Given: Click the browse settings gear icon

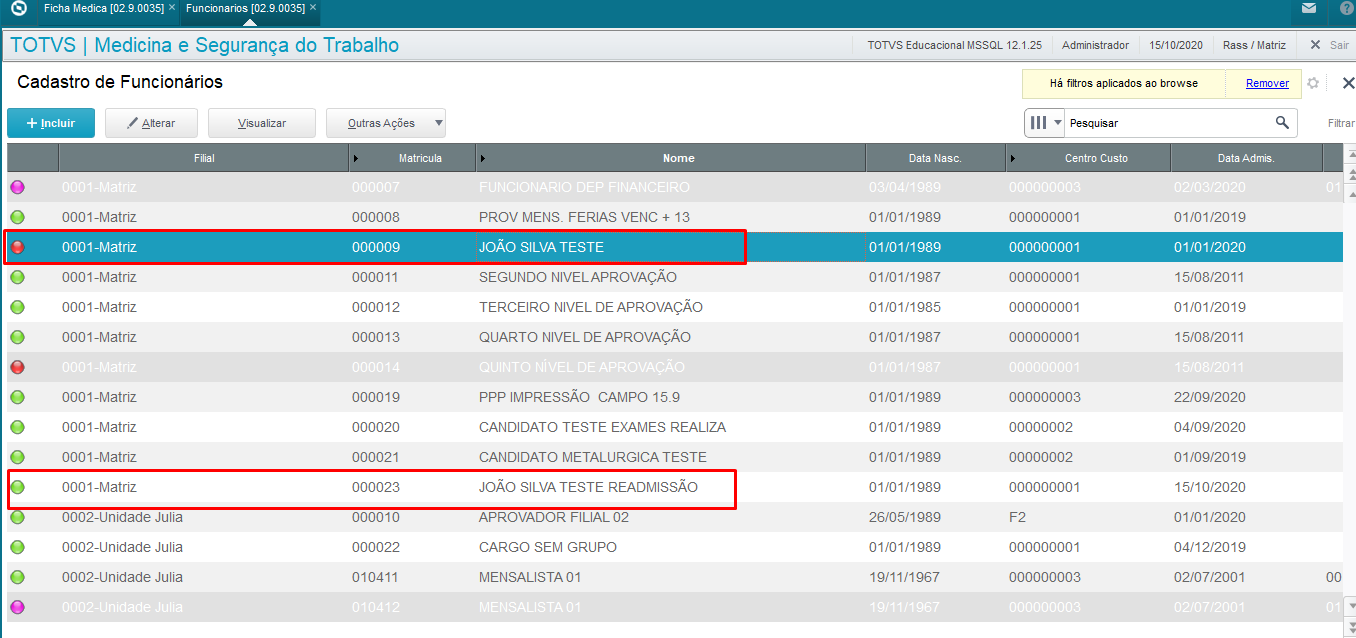Looking at the screenshot, I should click(1313, 83).
